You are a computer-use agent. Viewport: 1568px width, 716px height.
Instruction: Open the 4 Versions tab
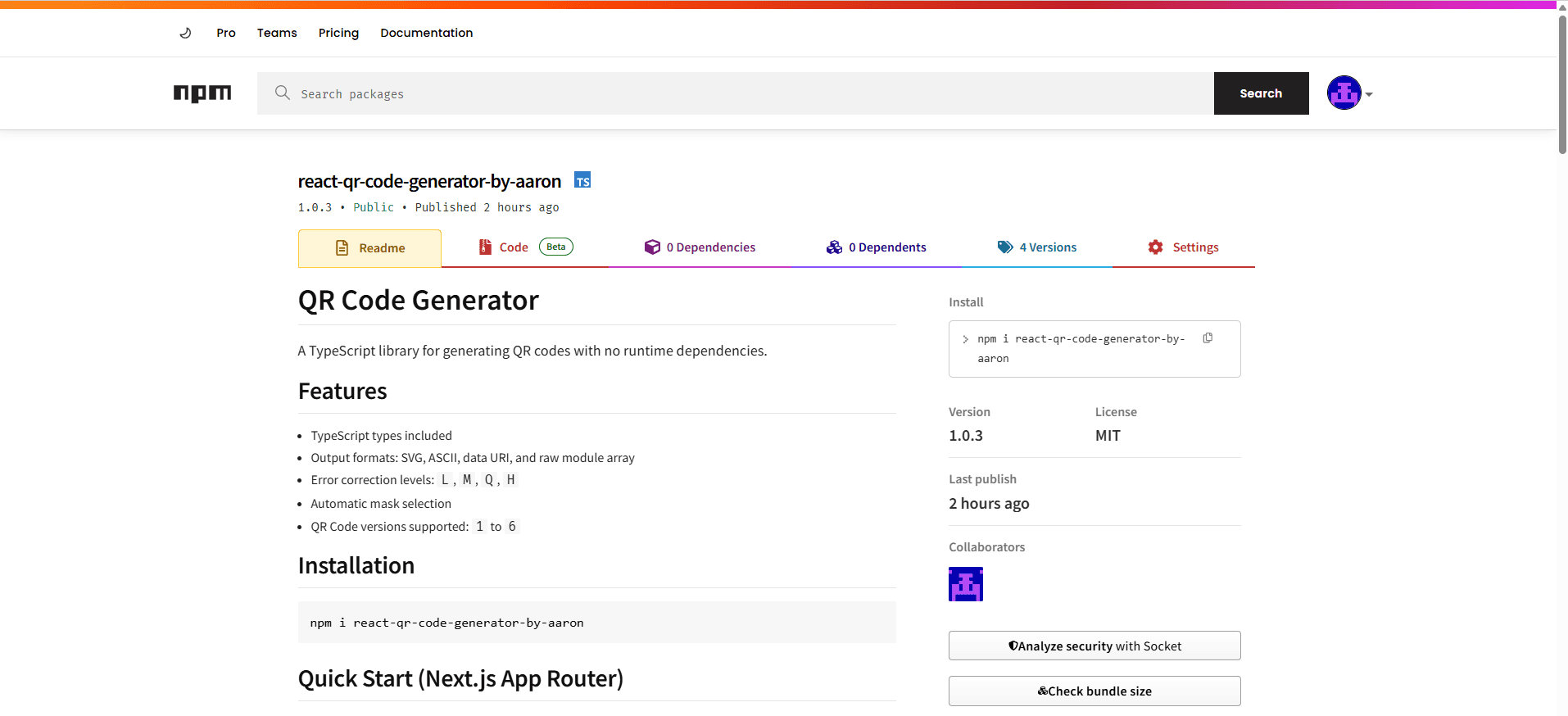pyautogui.click(x=1036, y=247)
